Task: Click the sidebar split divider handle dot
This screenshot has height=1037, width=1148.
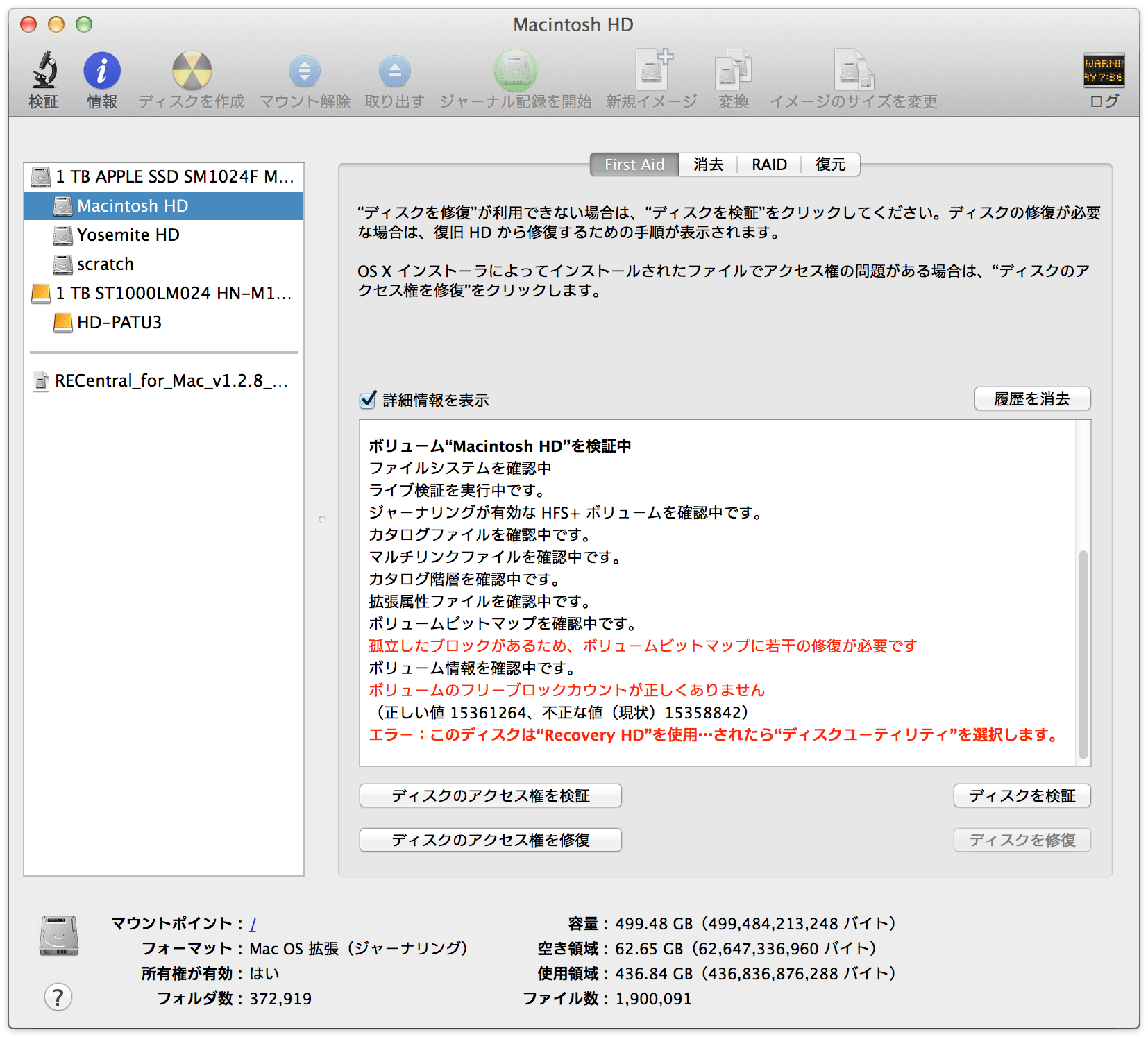Action: click(x=321, y=519)
